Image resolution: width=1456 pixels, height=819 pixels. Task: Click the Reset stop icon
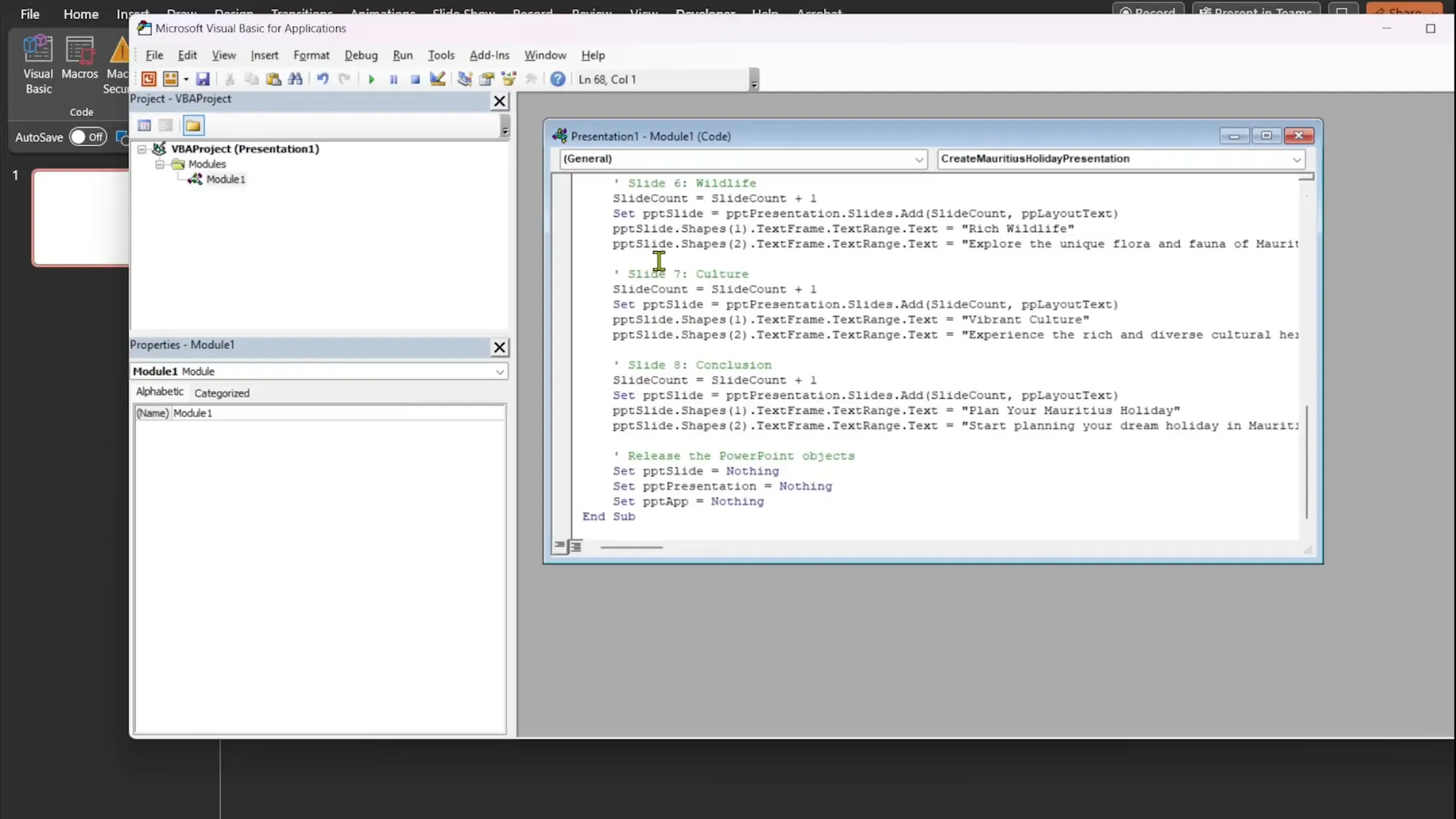(416, 79)
